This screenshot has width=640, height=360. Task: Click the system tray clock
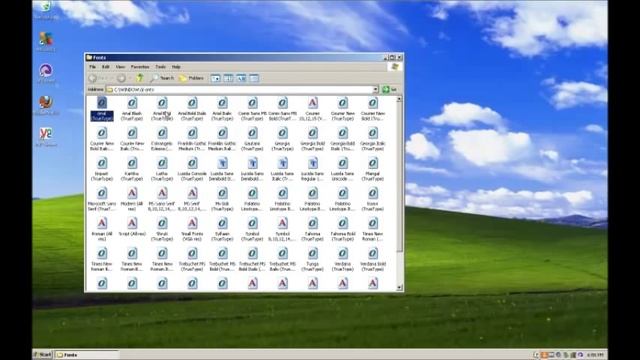[x=595, y=355]
